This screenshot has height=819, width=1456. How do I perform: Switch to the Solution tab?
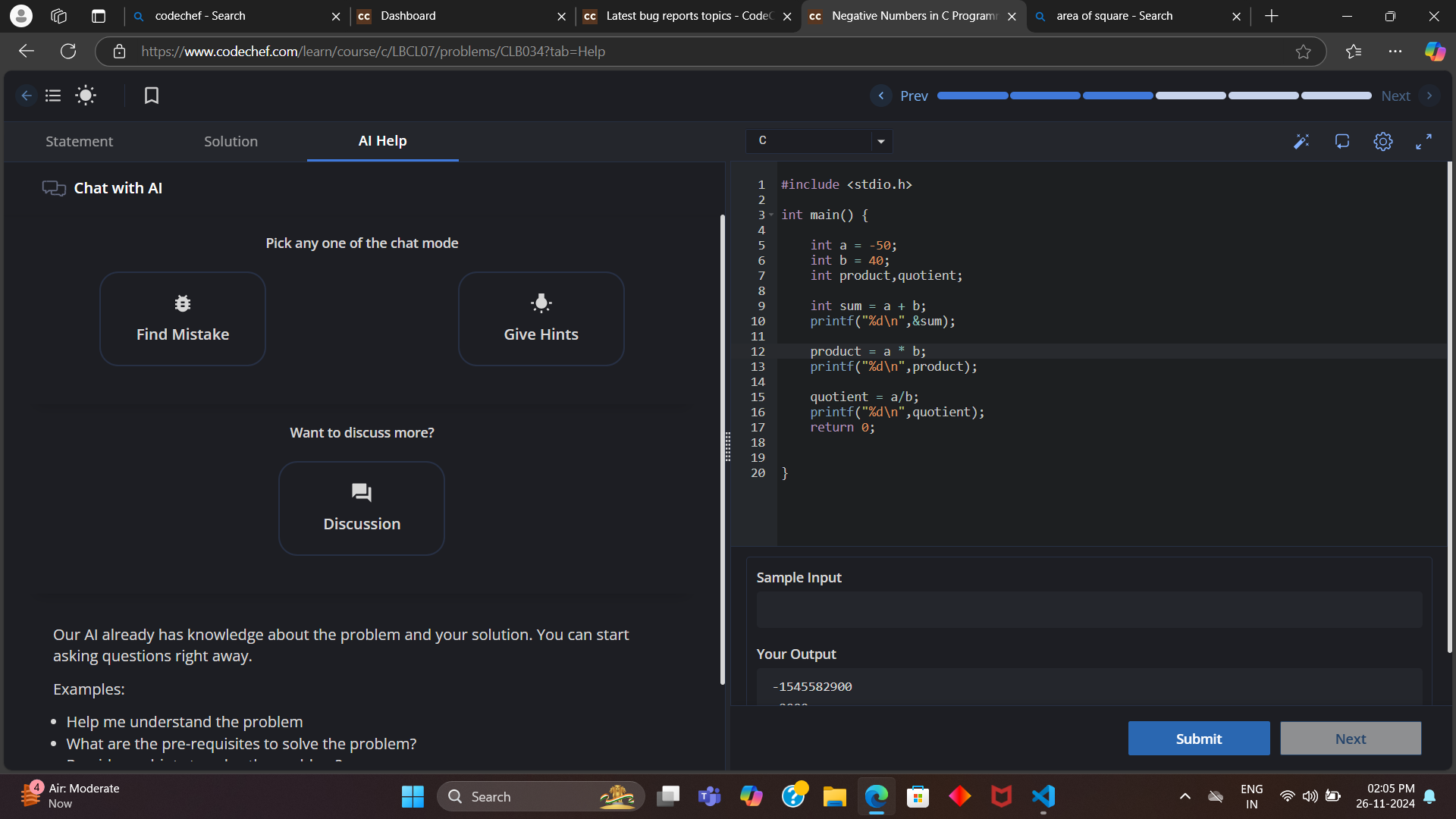coord(231,141)
